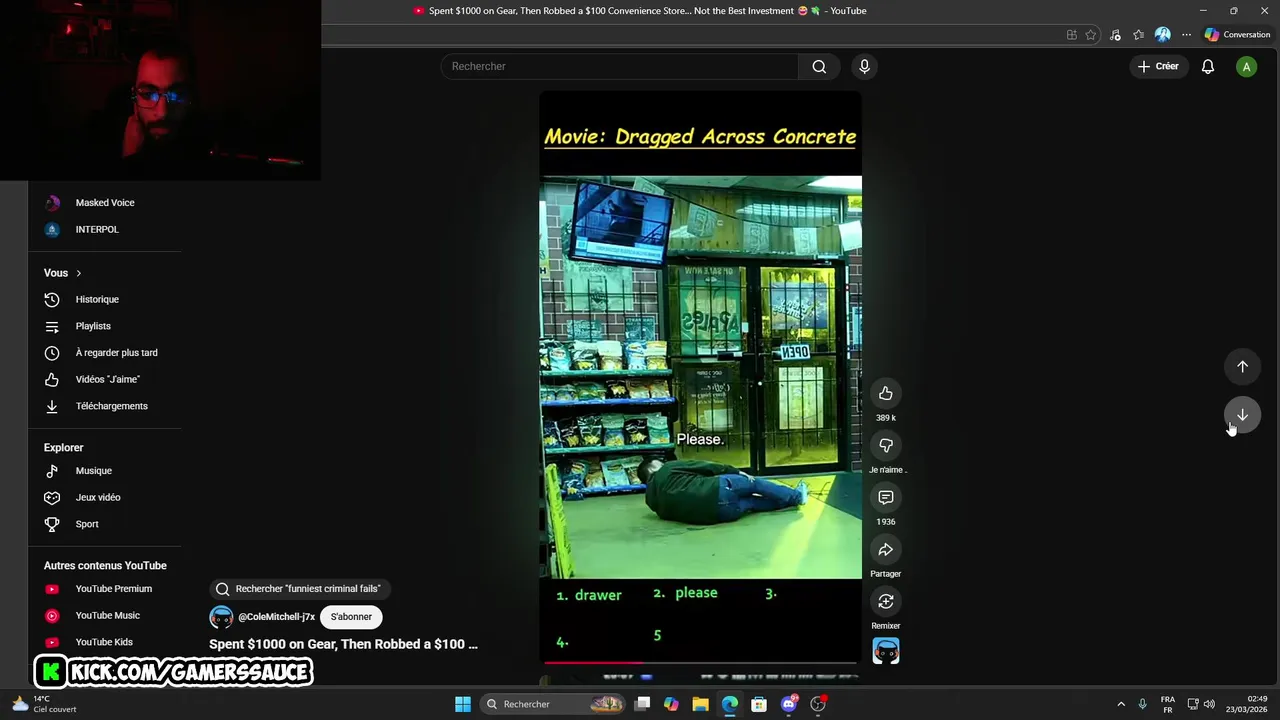This screenshot has height=720, width=1280.
Task: Open Edge media control music icon
Action: [1115, 35]
